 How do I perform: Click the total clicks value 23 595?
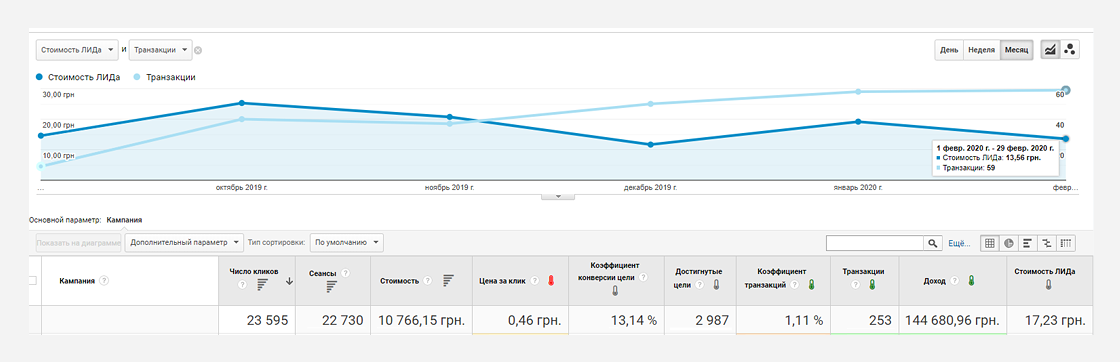click(x=267, y=321)
